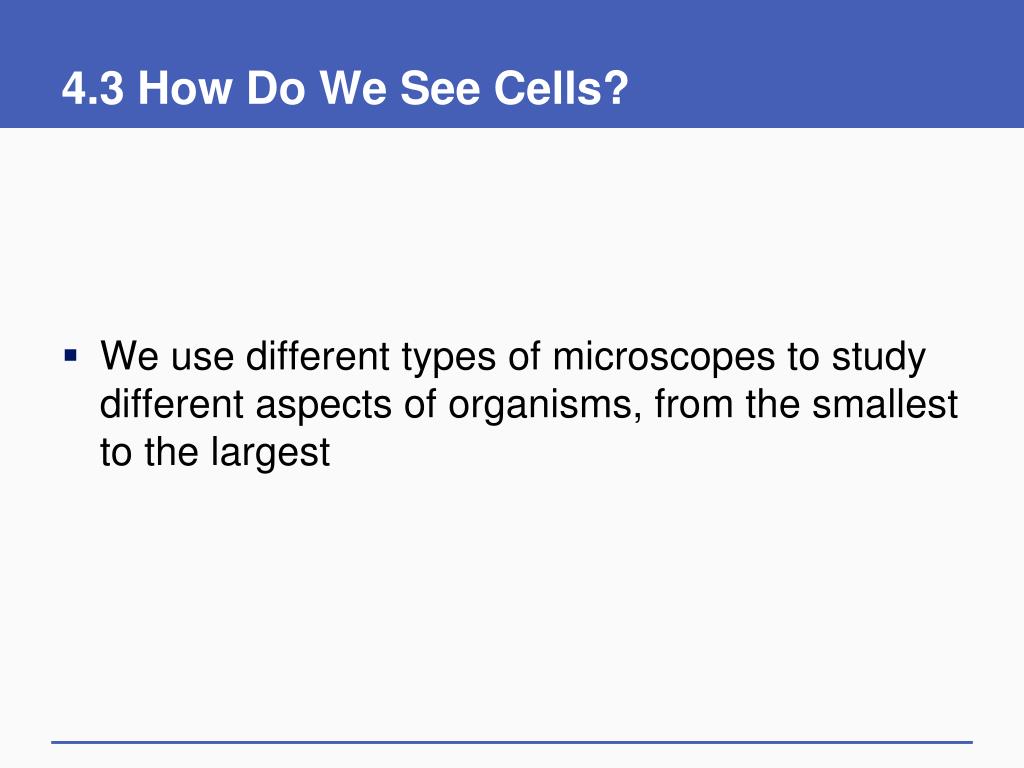Click the slide title "4.3 How Do We See Cells?"
The image size is (1024, 768).
click(x=345, y=88)
